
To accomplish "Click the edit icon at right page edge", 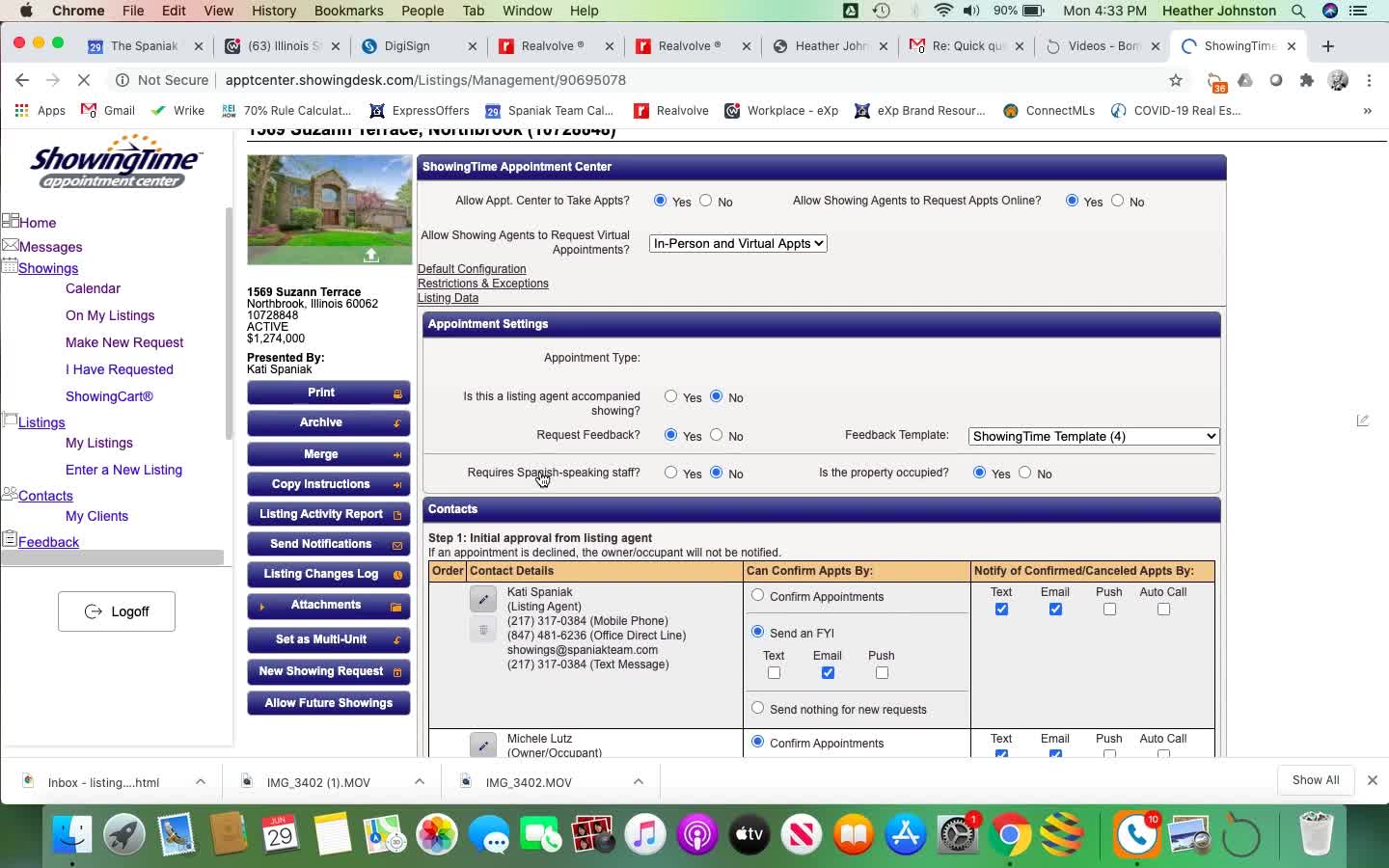I will [1362, 420].
